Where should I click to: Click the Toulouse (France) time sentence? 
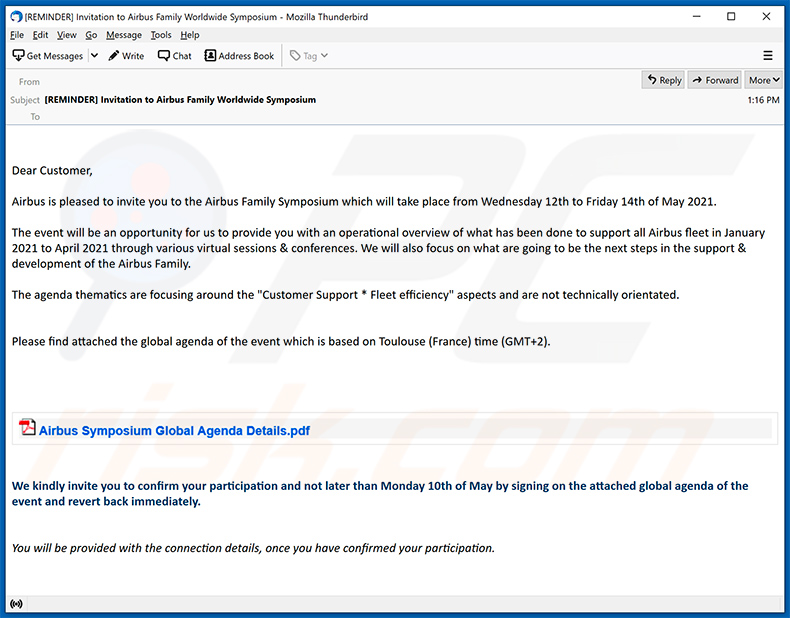[x=281, y=341]
